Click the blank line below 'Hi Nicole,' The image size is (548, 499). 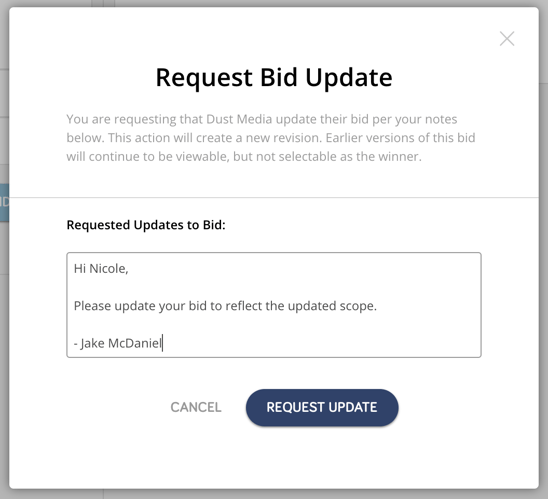pyautogui.click(x=274, y=287)
